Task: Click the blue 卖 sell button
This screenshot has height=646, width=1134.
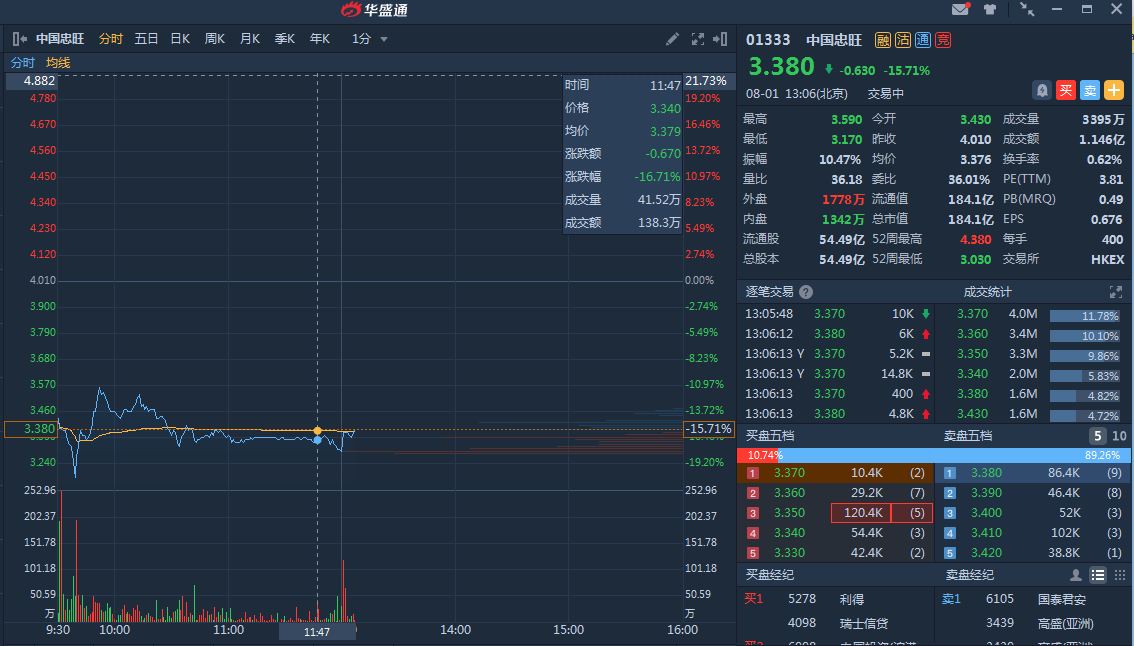Action: coord(1090,90)
